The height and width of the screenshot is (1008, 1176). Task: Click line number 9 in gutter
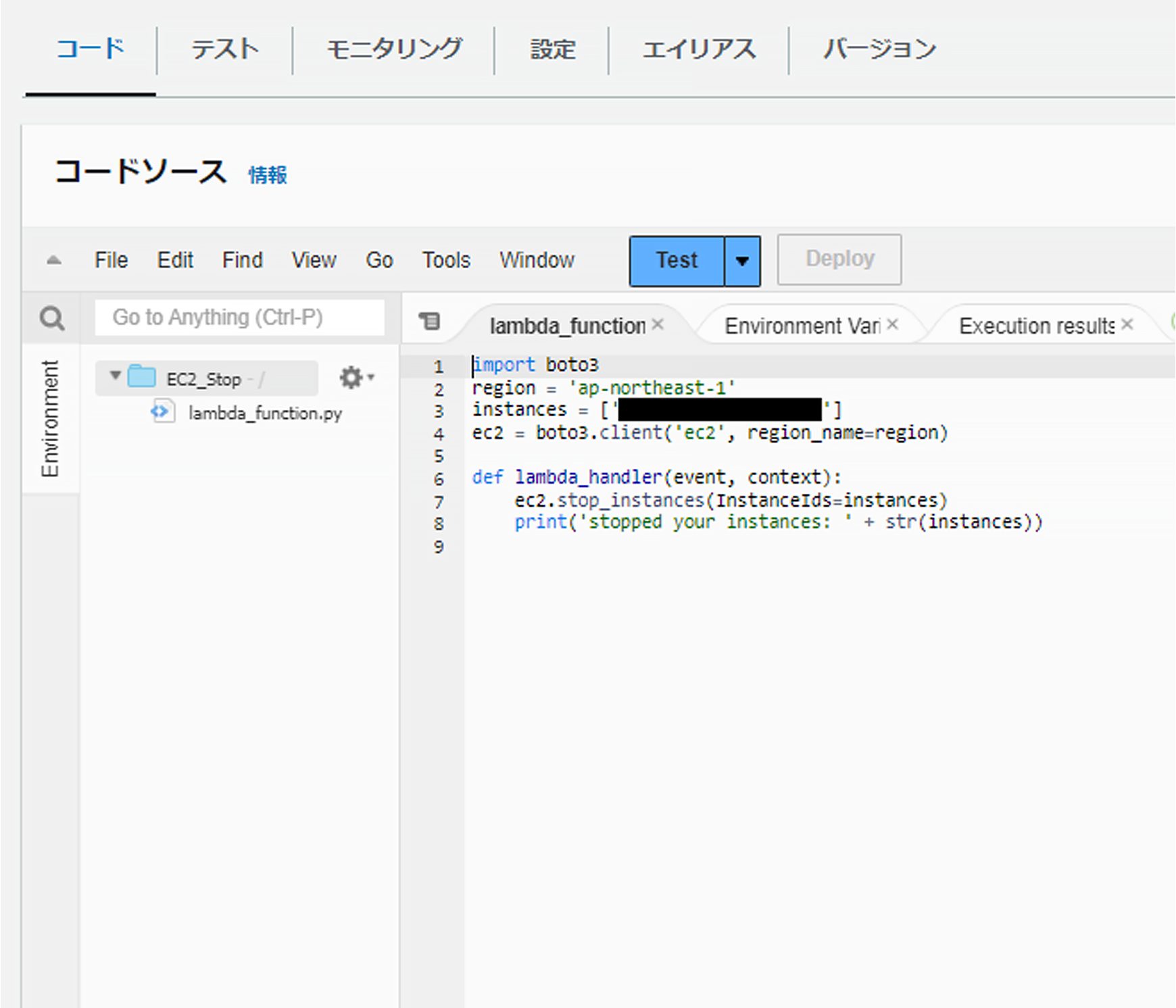(x=439, y=547)
